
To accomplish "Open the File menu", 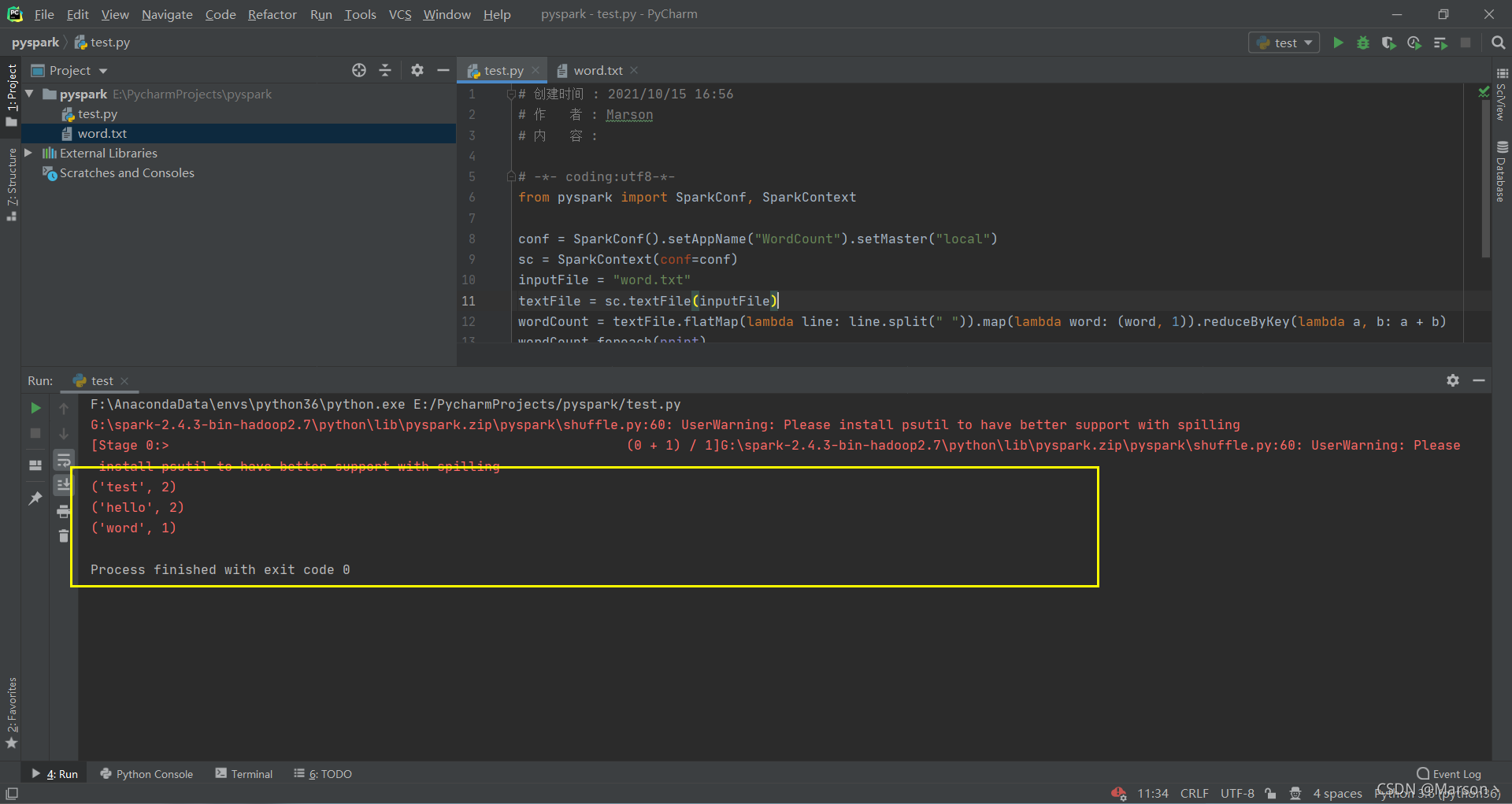I will (x=44, y=14).
